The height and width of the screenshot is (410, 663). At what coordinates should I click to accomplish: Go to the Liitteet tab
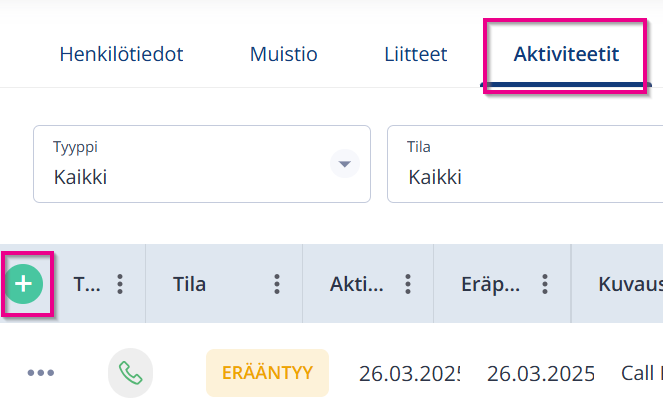(415, 54)
